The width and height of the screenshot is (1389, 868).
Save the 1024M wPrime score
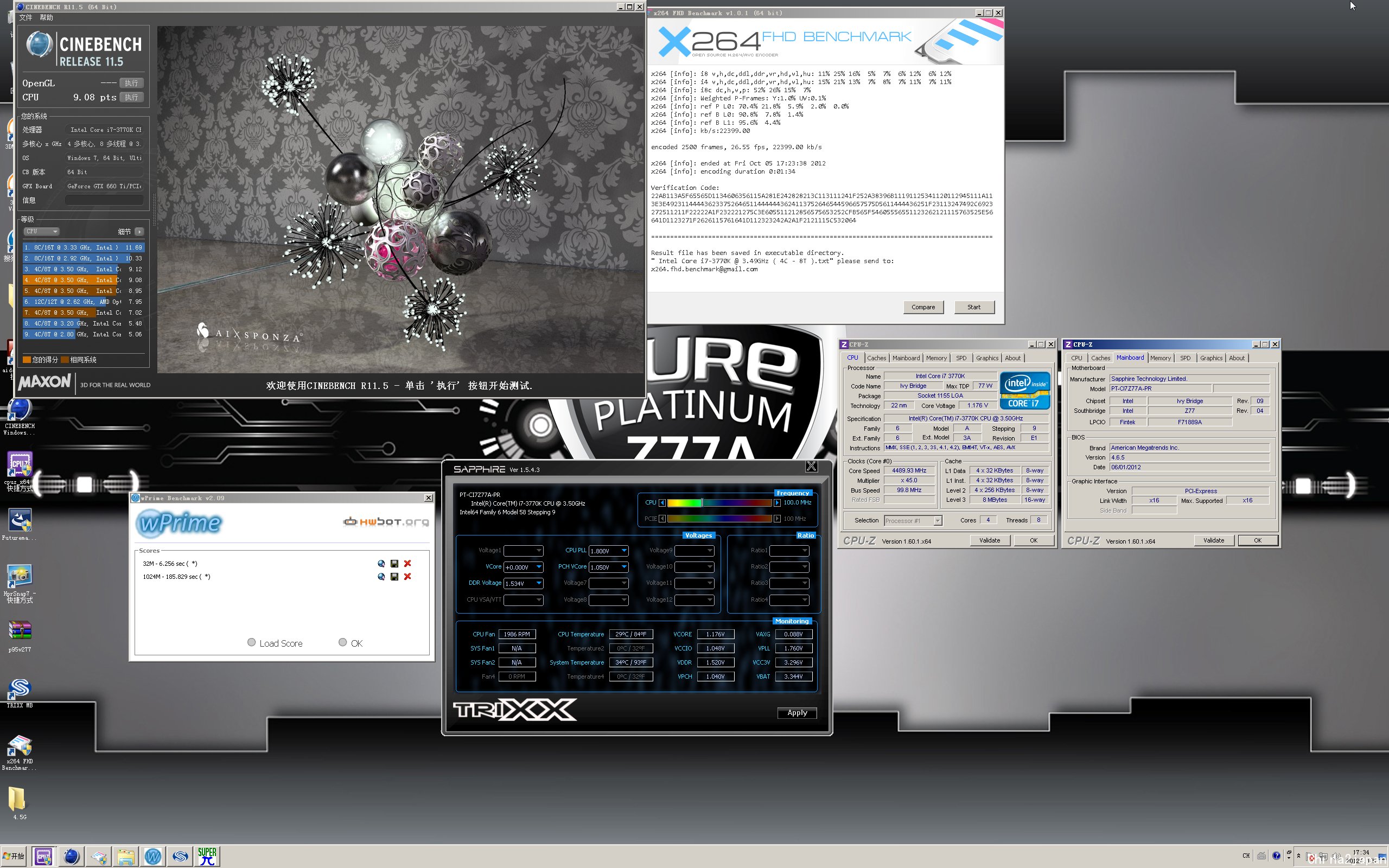click(x=394, y=576)
